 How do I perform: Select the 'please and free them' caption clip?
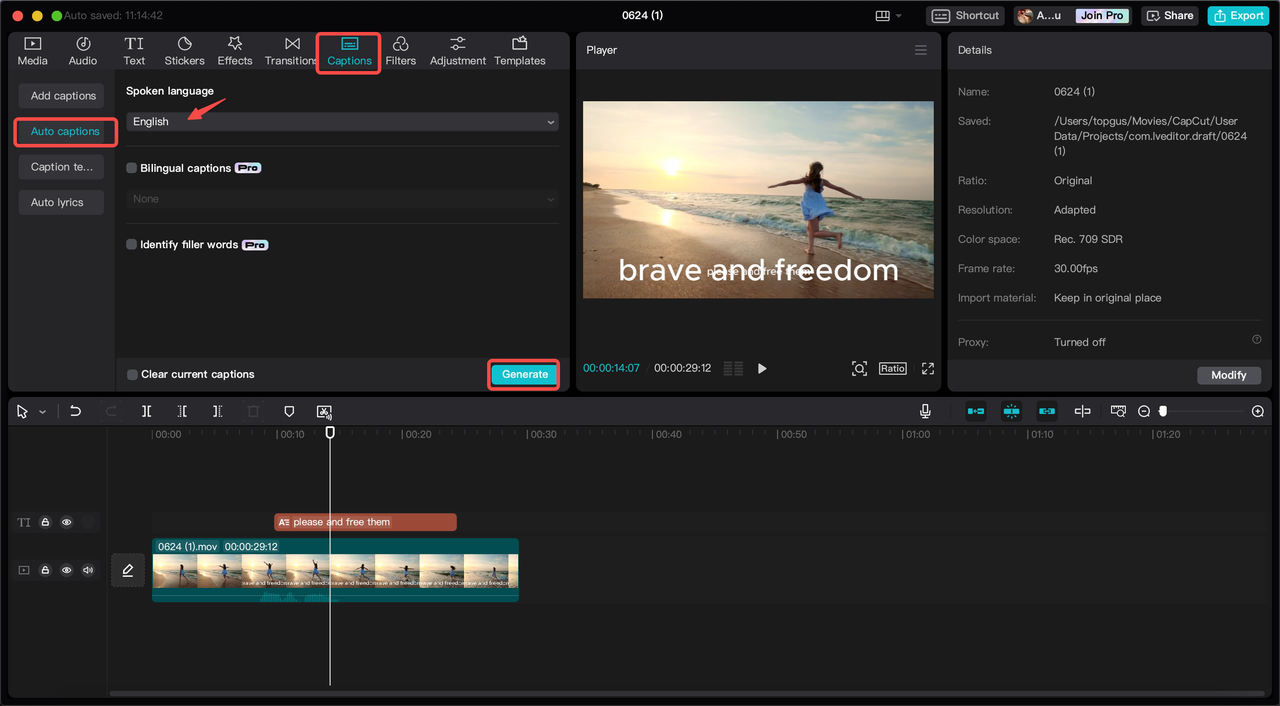tap(365, 522)
